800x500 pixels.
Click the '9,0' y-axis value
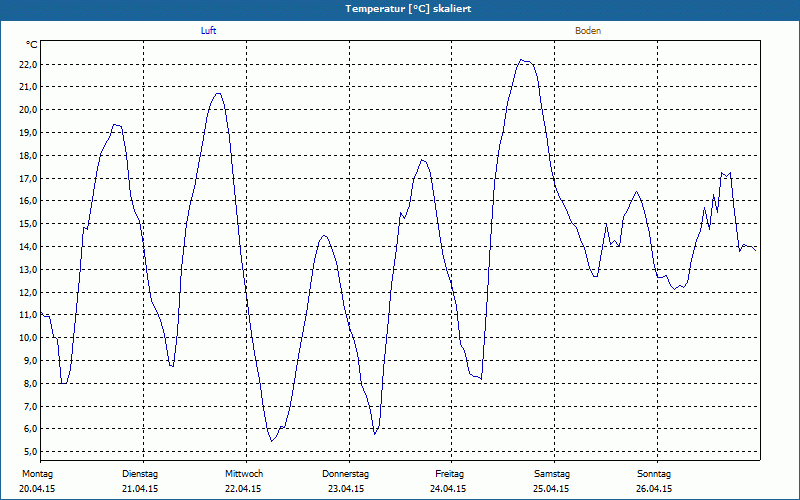click(x=30, y=360)
